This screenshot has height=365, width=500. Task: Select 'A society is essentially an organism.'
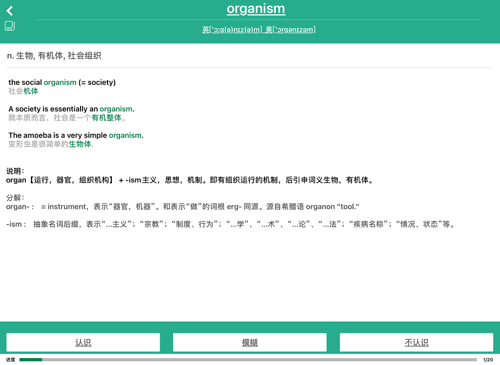tap(71, 109)
